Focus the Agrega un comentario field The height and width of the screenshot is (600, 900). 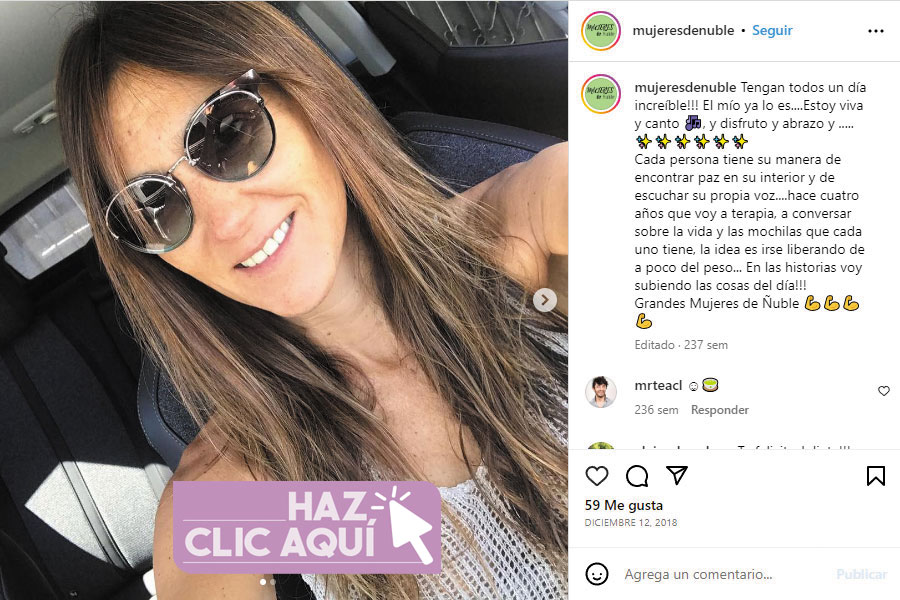(x=723, y=574)
